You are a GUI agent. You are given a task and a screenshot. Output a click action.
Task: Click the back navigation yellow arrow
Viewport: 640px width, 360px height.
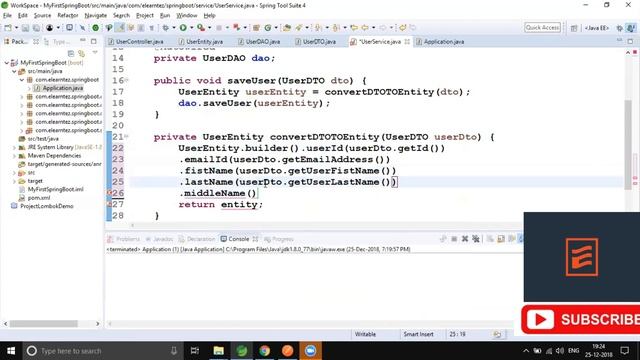pyautogui.click(x=365, y=28)
